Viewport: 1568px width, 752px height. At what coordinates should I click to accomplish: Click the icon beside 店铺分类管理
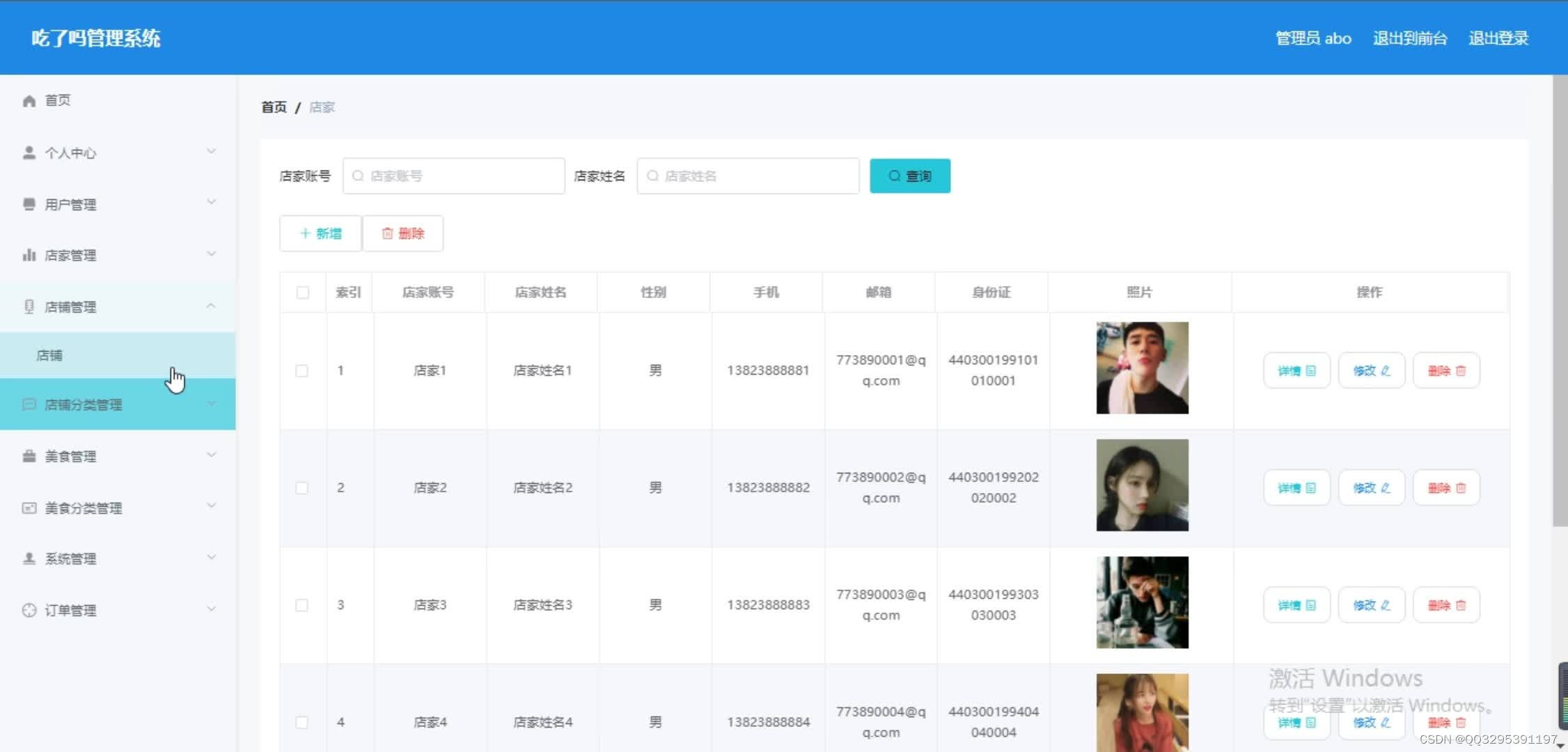tap(29, 404)
